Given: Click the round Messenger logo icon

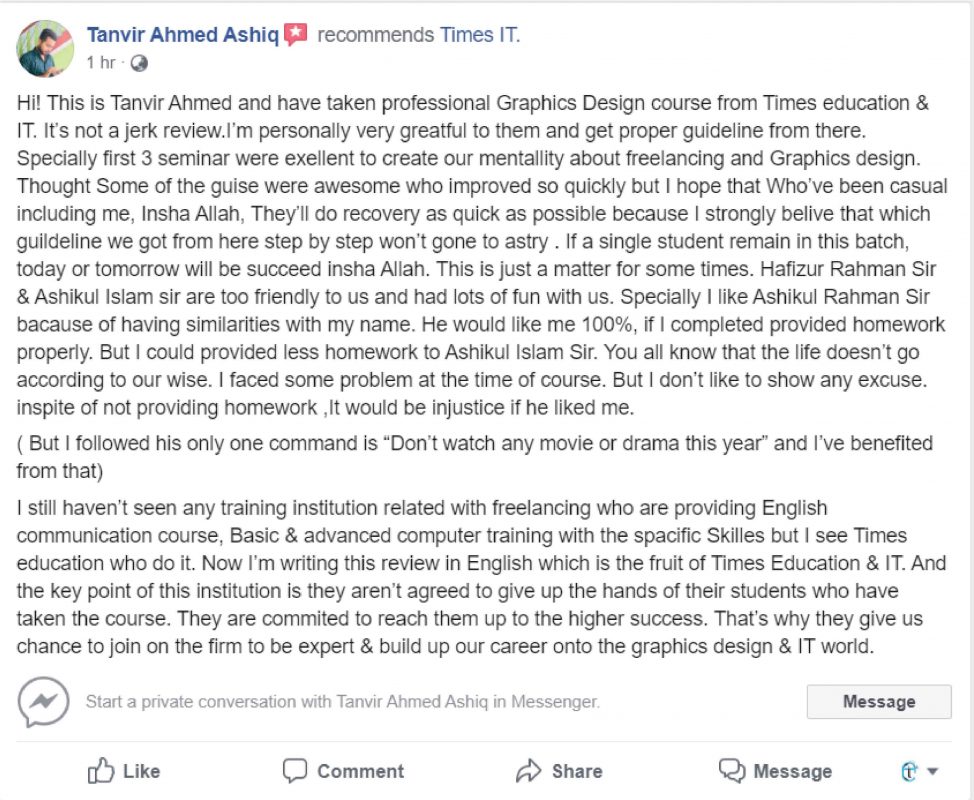Looking at the screenshot, I should pyautogui.click(x=44, y=702).
